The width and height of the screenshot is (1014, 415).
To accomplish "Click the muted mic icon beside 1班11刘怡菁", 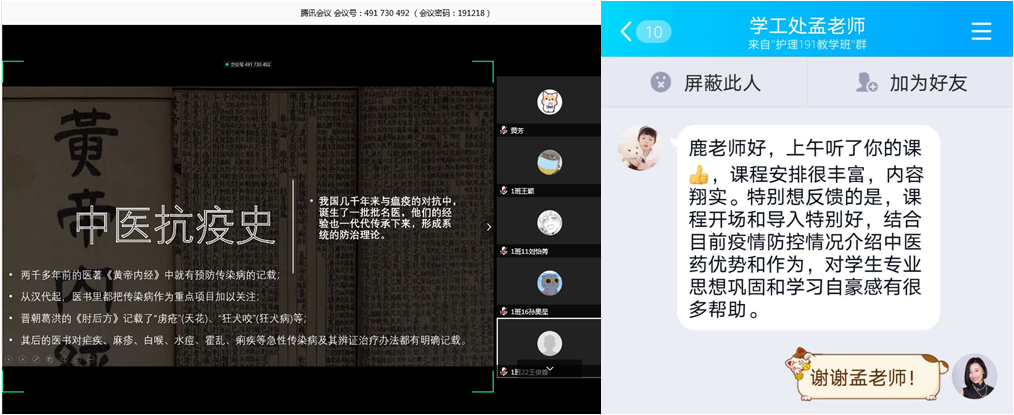I will click(504, 251).
